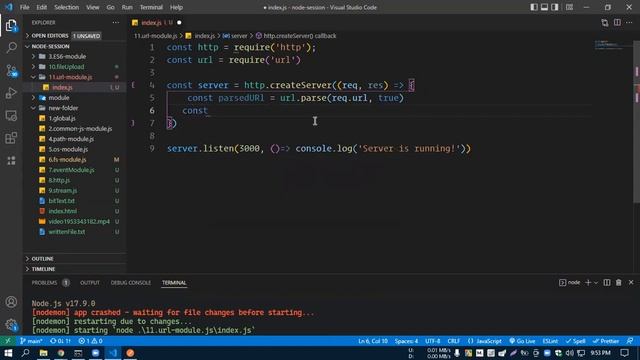Select the index.js editor tab

tap(157, 23)
